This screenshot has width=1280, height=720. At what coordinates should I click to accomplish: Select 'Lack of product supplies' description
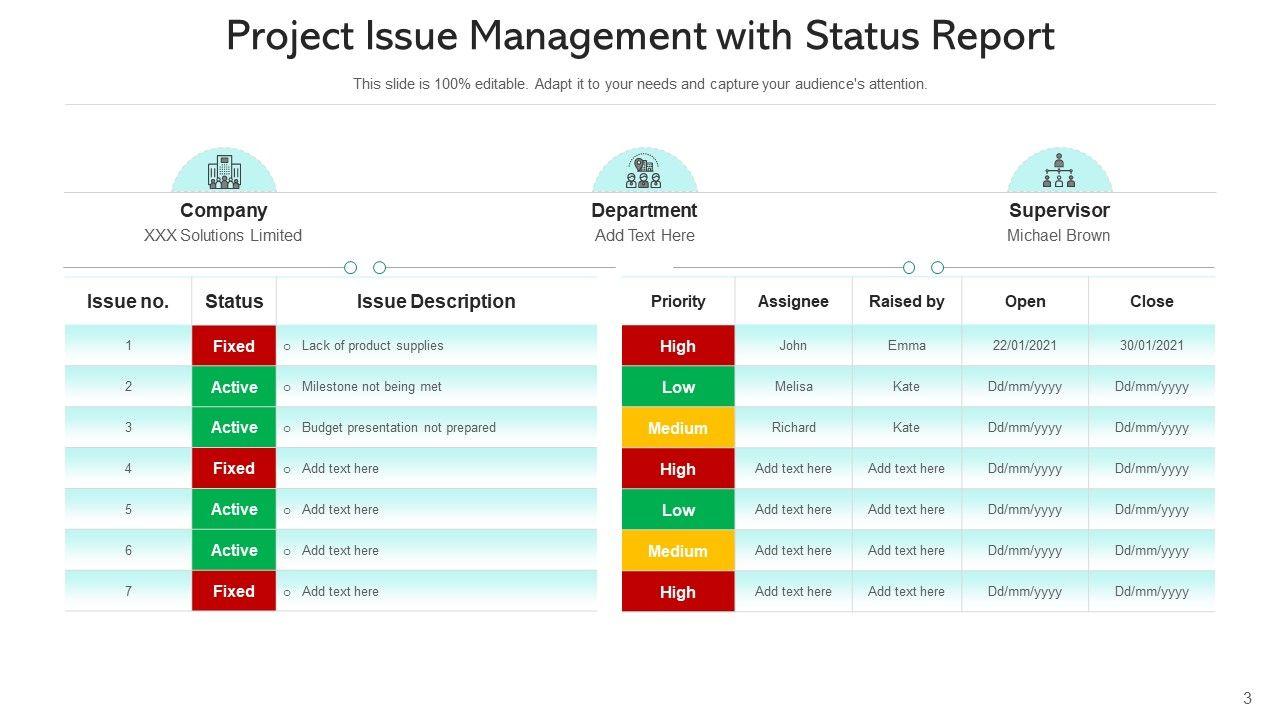pos(372,346)
